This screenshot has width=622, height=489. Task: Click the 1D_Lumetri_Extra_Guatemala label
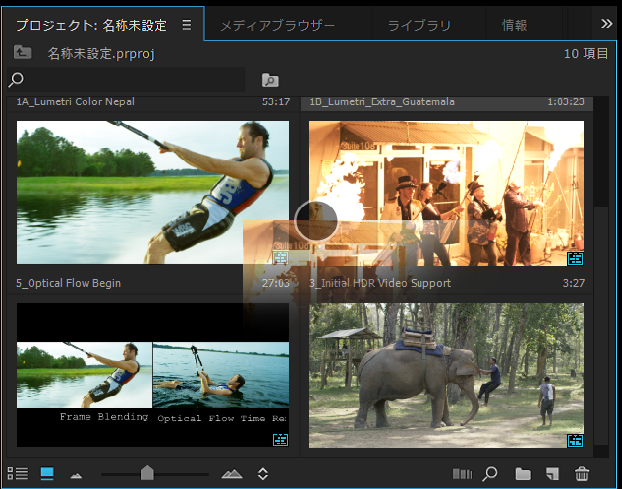pyautogui.click(x=382, y=102)
